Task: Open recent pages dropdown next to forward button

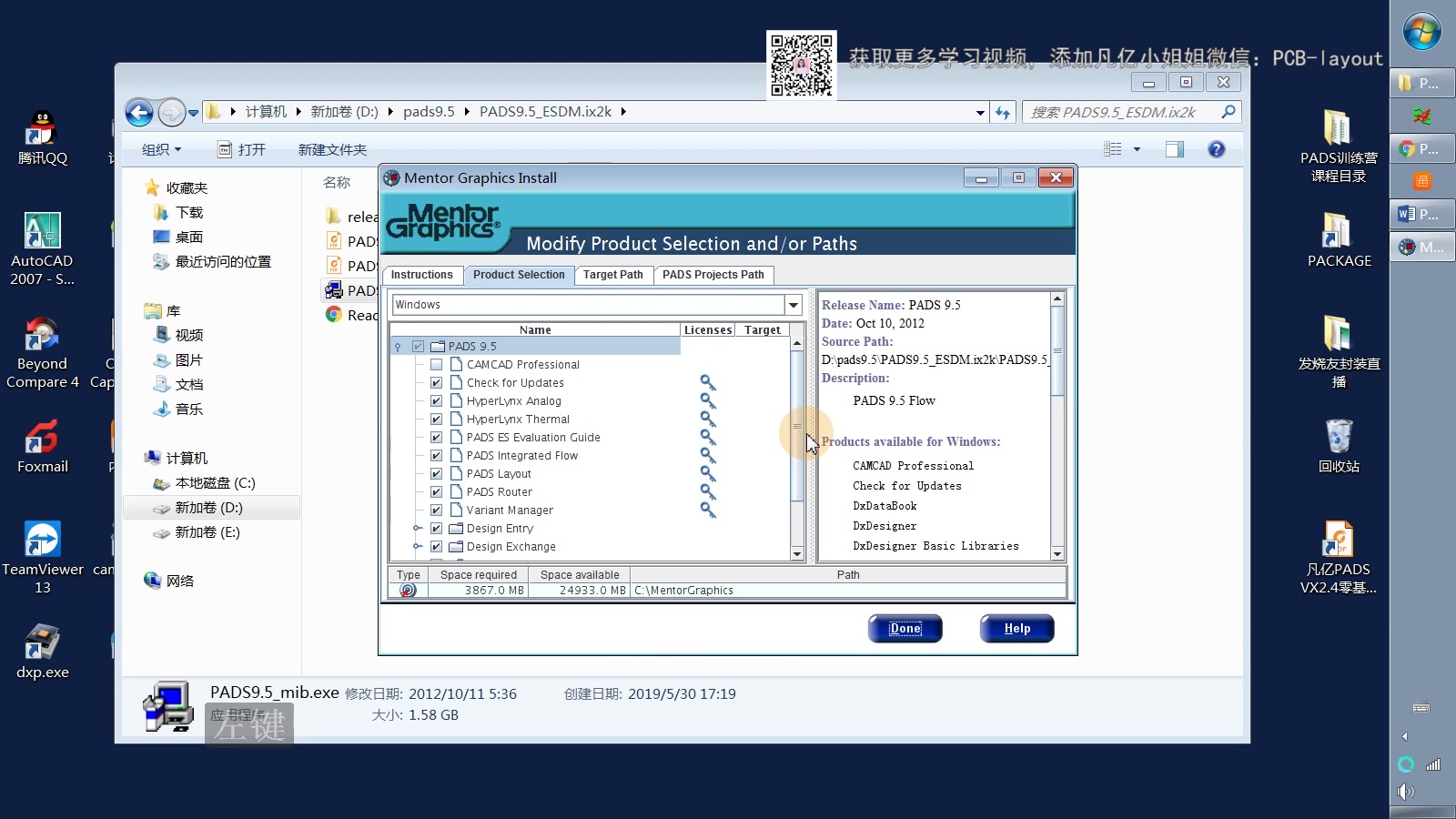Action: [193, 113]
